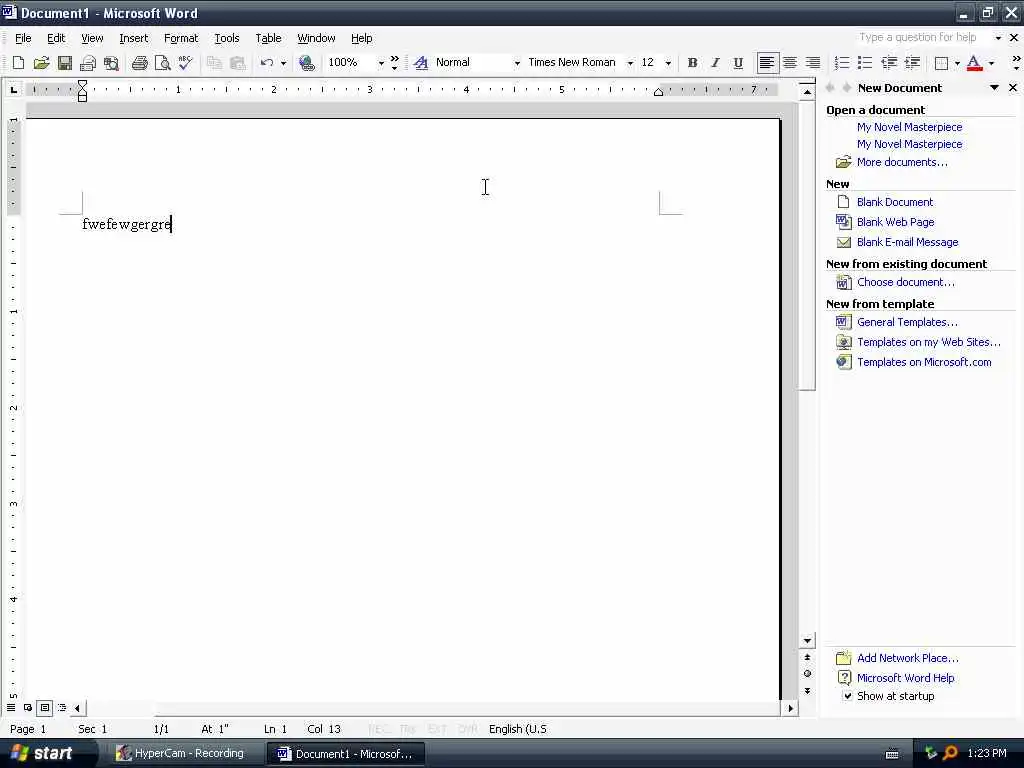This screenshot has height=768, width=1024.
Task: Open the Help menu
Action: [x=361, y=38]
